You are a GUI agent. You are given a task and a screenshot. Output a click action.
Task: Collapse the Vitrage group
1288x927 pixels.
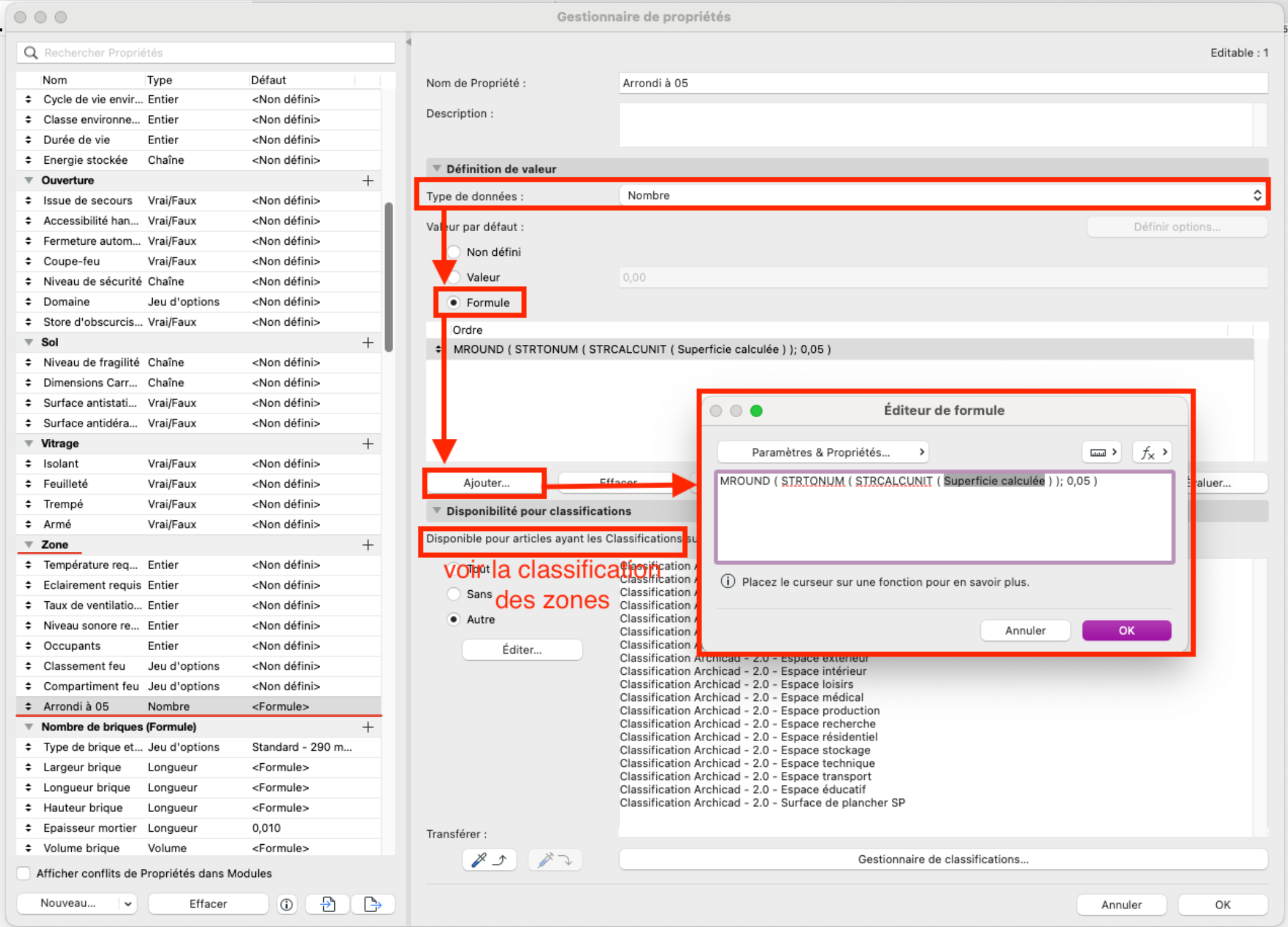click(28, 444)
